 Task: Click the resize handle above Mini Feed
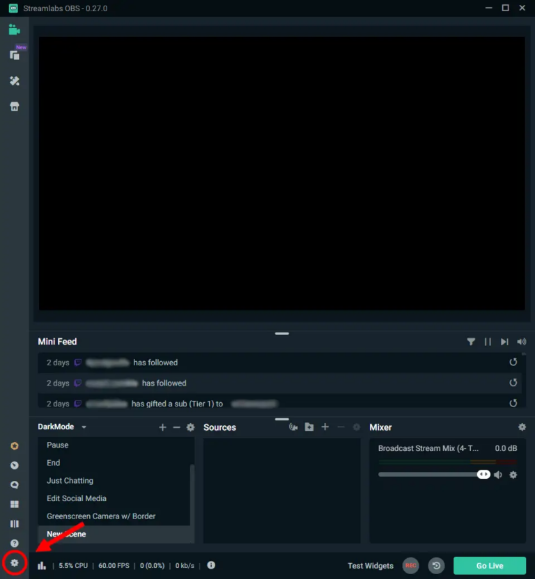tap(282, 334)
